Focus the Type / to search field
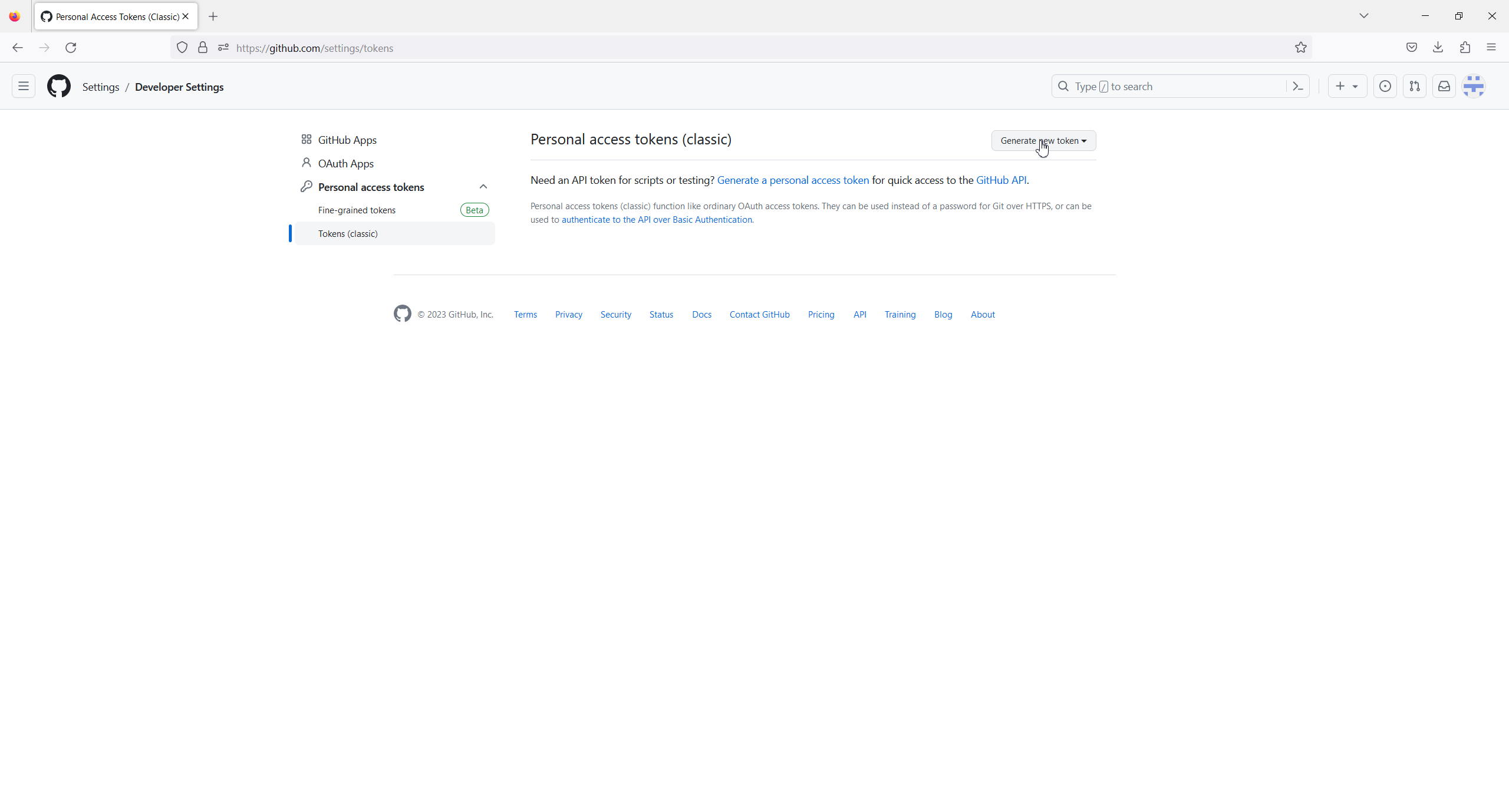This screenshot has width=1509, height=812. coord(1173,87)
